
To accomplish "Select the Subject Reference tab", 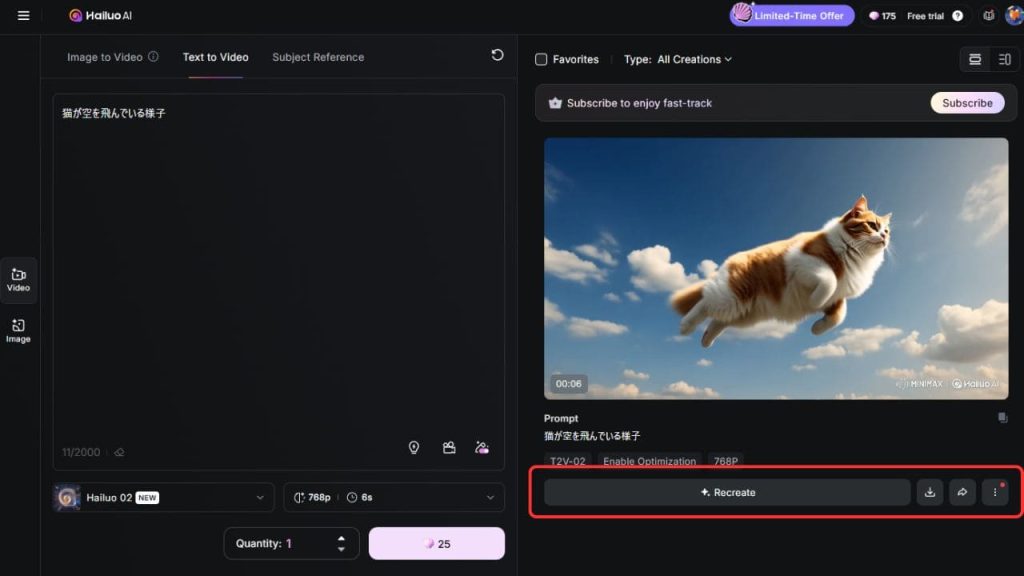I will pyautogui.click(x=318, y=57).
